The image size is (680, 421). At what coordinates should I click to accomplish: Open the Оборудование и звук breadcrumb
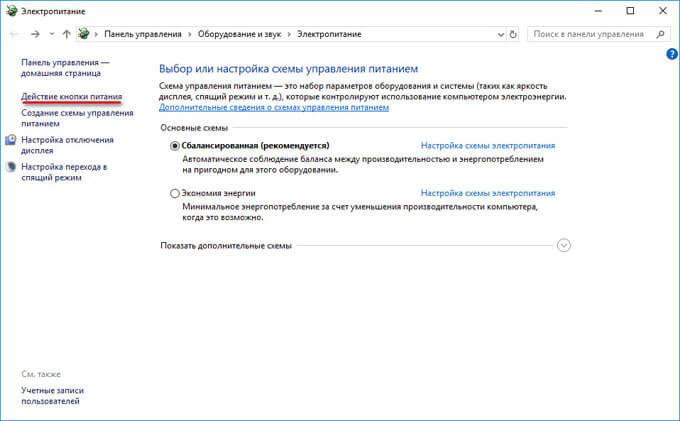(239, 34)
